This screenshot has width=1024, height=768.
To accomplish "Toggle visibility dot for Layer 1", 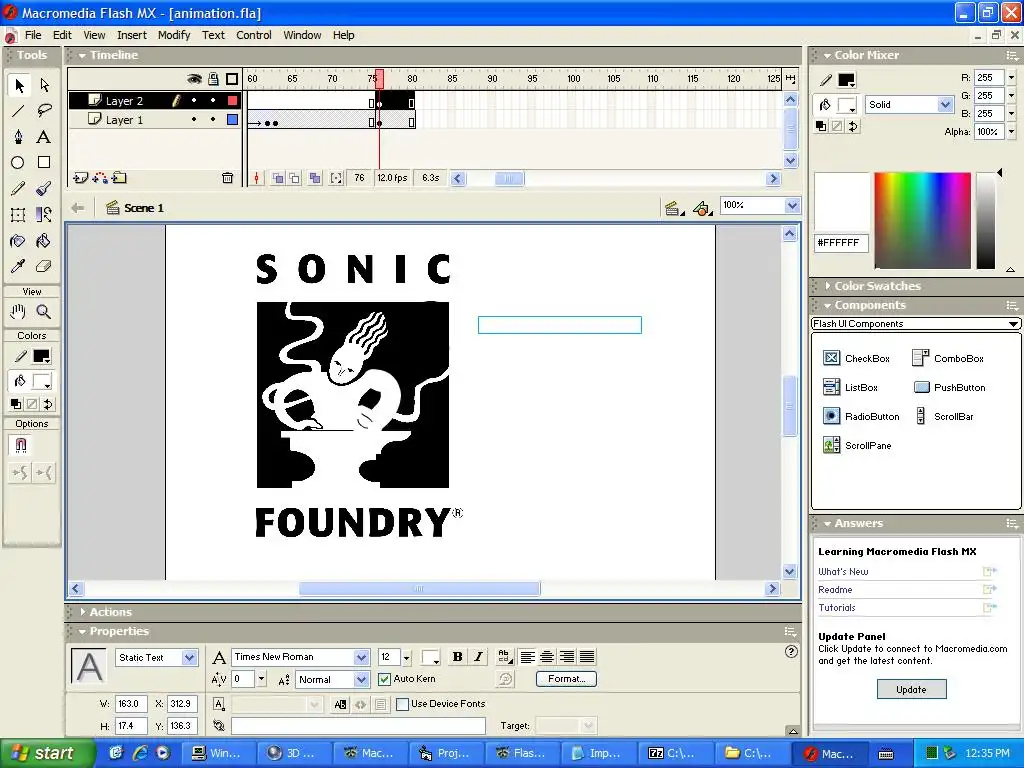I will (x=194, y=120).
